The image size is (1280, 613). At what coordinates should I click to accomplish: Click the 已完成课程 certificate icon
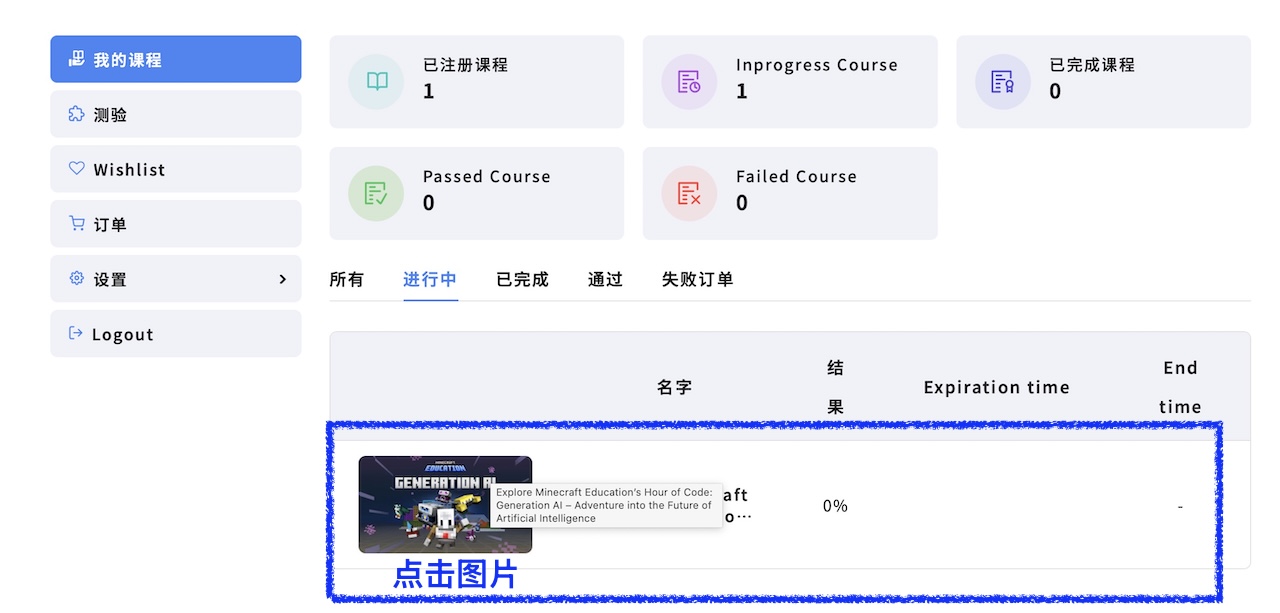point(1002,82)
